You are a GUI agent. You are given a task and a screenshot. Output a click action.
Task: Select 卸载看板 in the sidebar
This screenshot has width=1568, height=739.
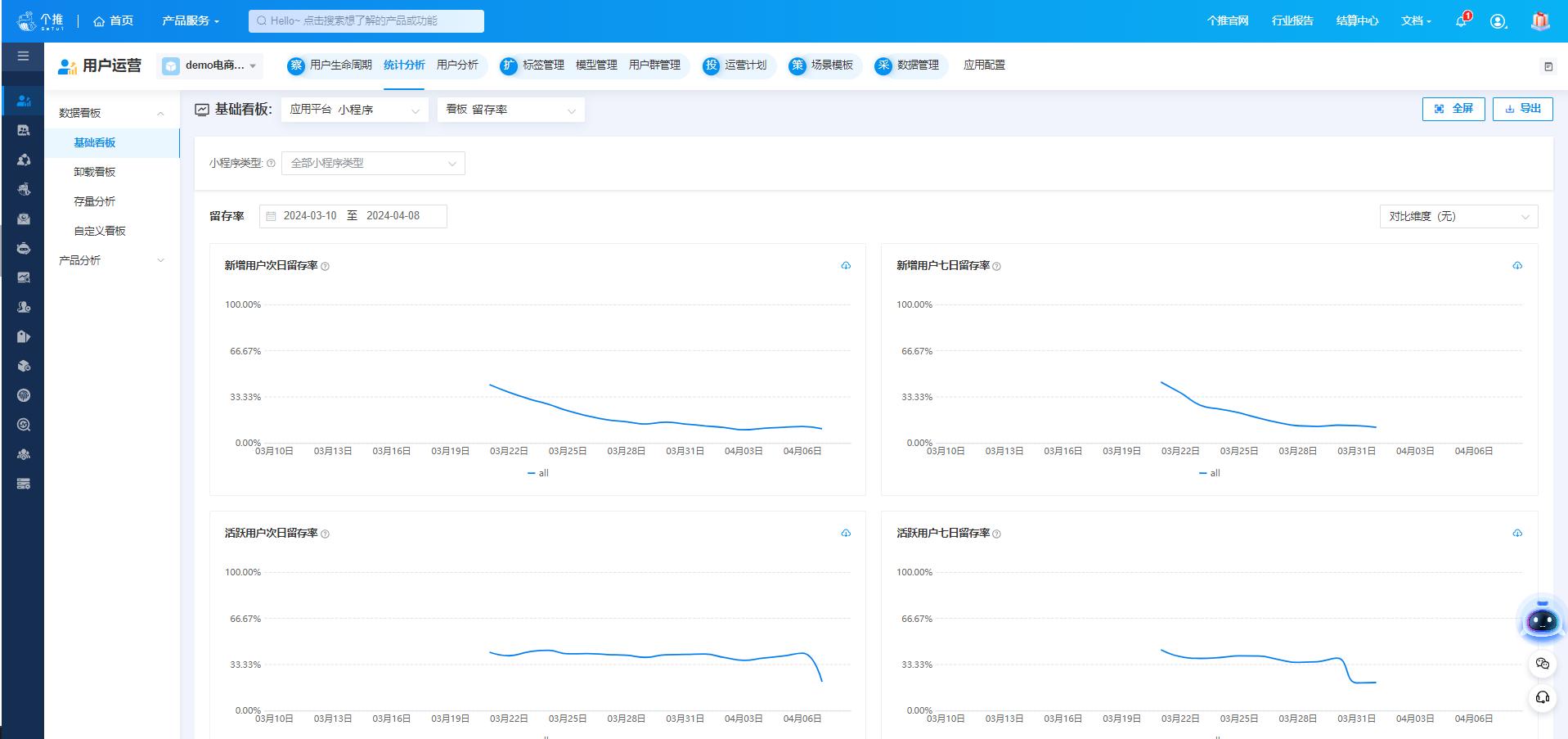112,172
